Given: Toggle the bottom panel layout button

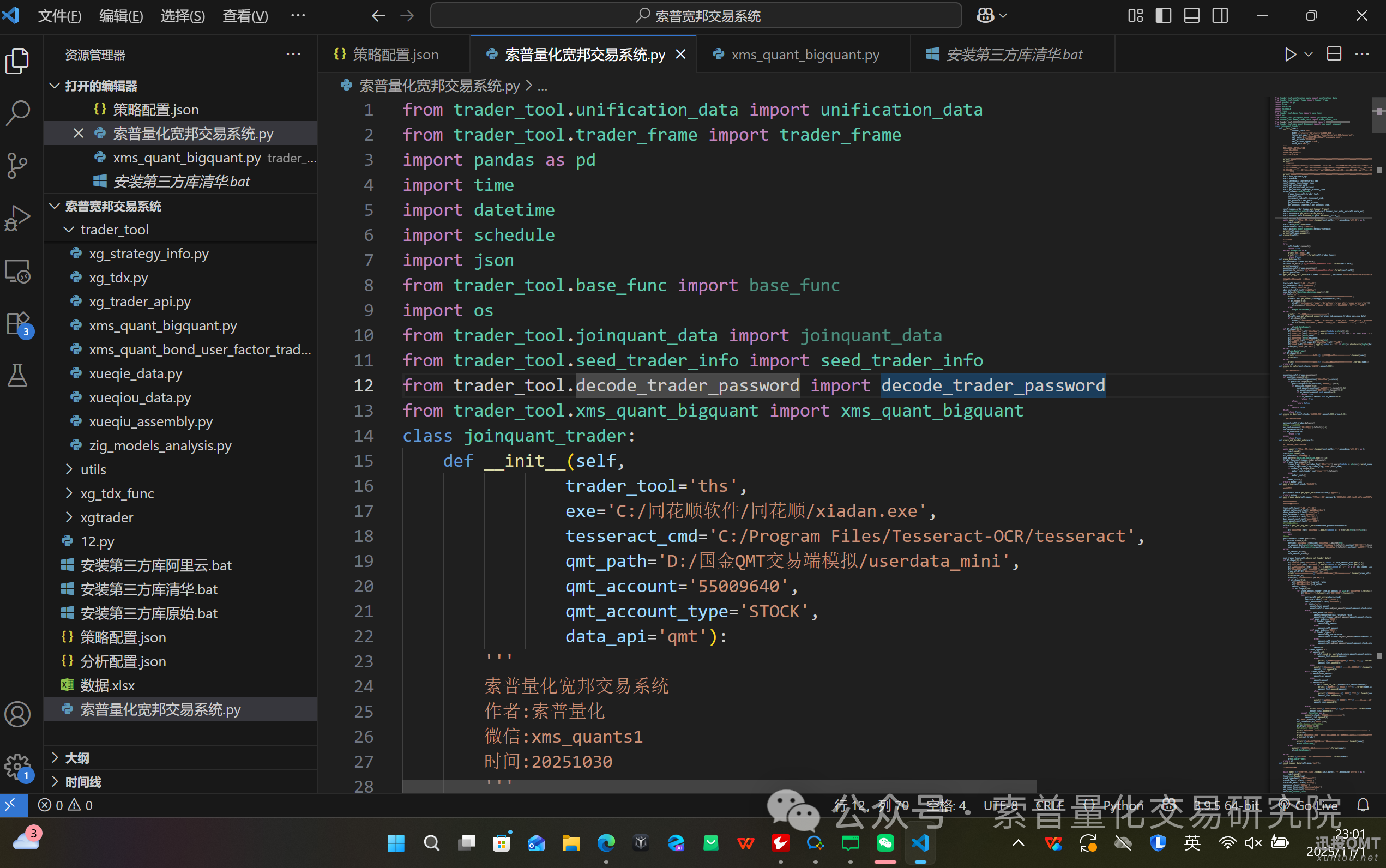Looking at the screenshot, I should [x=1192, y=15].
